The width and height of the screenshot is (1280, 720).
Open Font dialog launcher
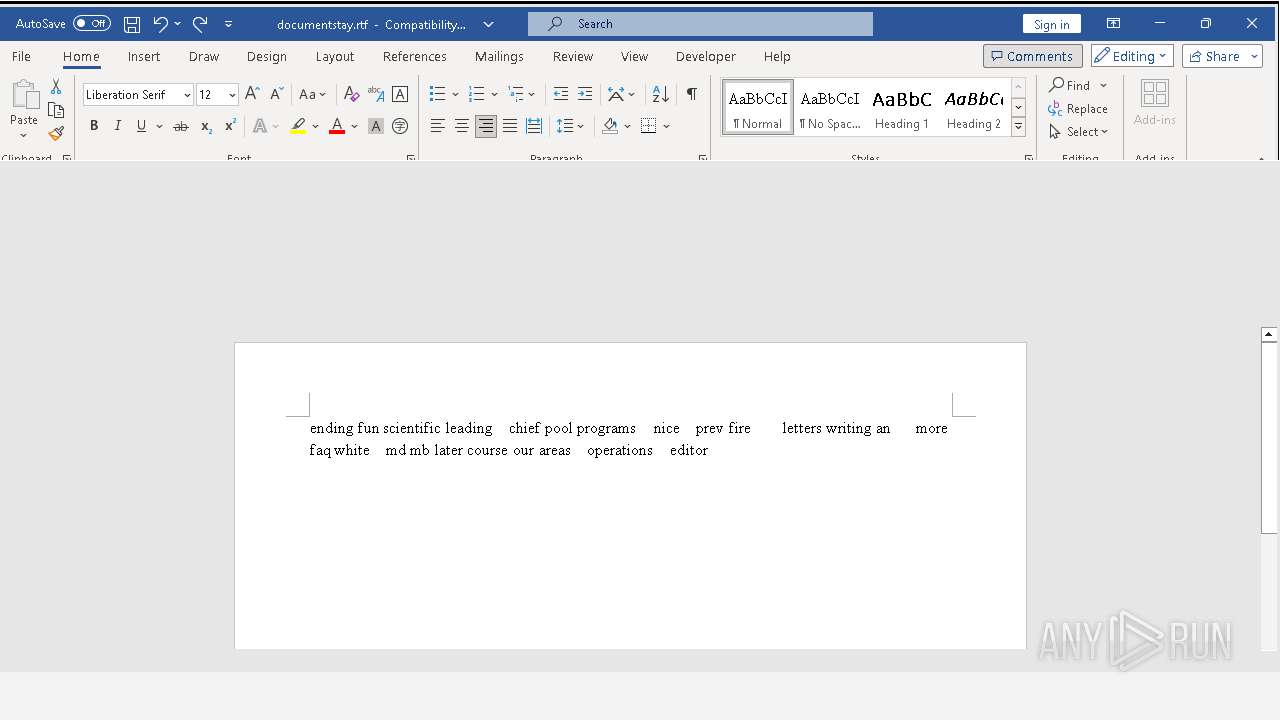click(x=410, y=158)
